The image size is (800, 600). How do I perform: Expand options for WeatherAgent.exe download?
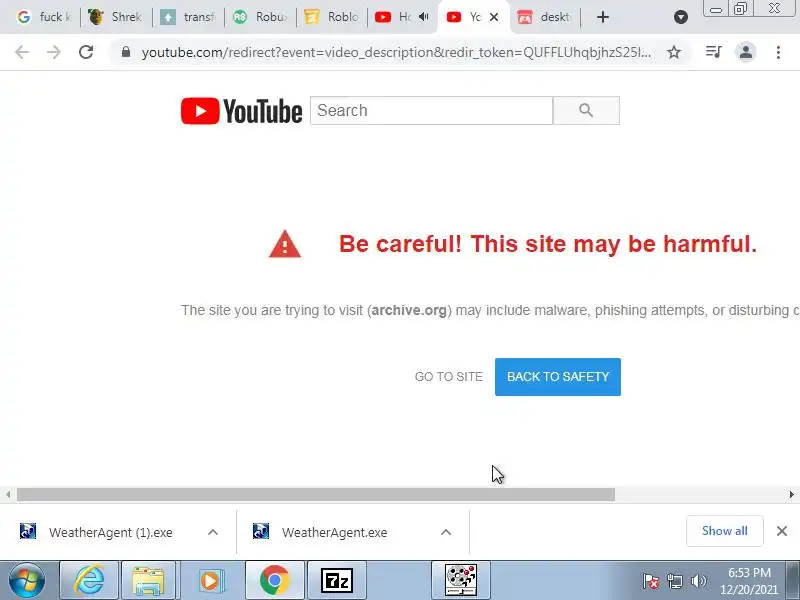coord(445,532)
